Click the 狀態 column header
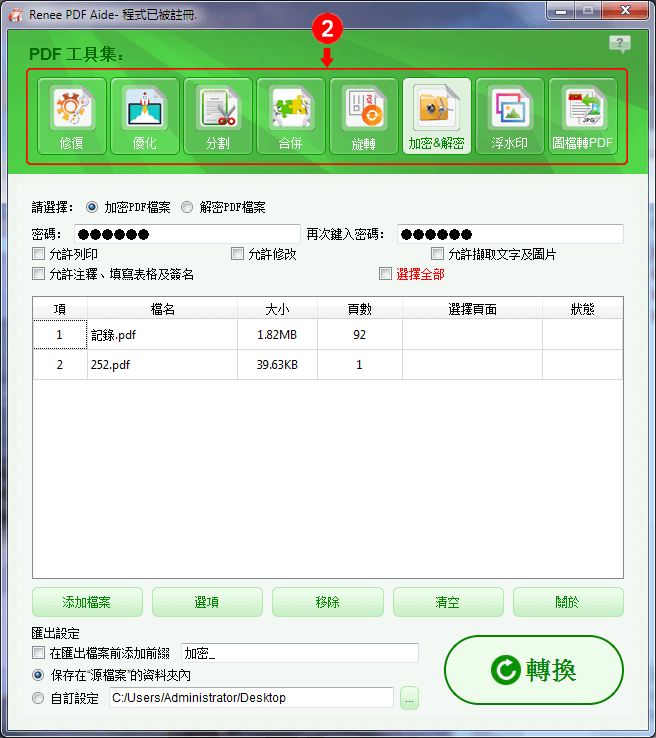Screen dimensions: 656x738 [583, 309]
